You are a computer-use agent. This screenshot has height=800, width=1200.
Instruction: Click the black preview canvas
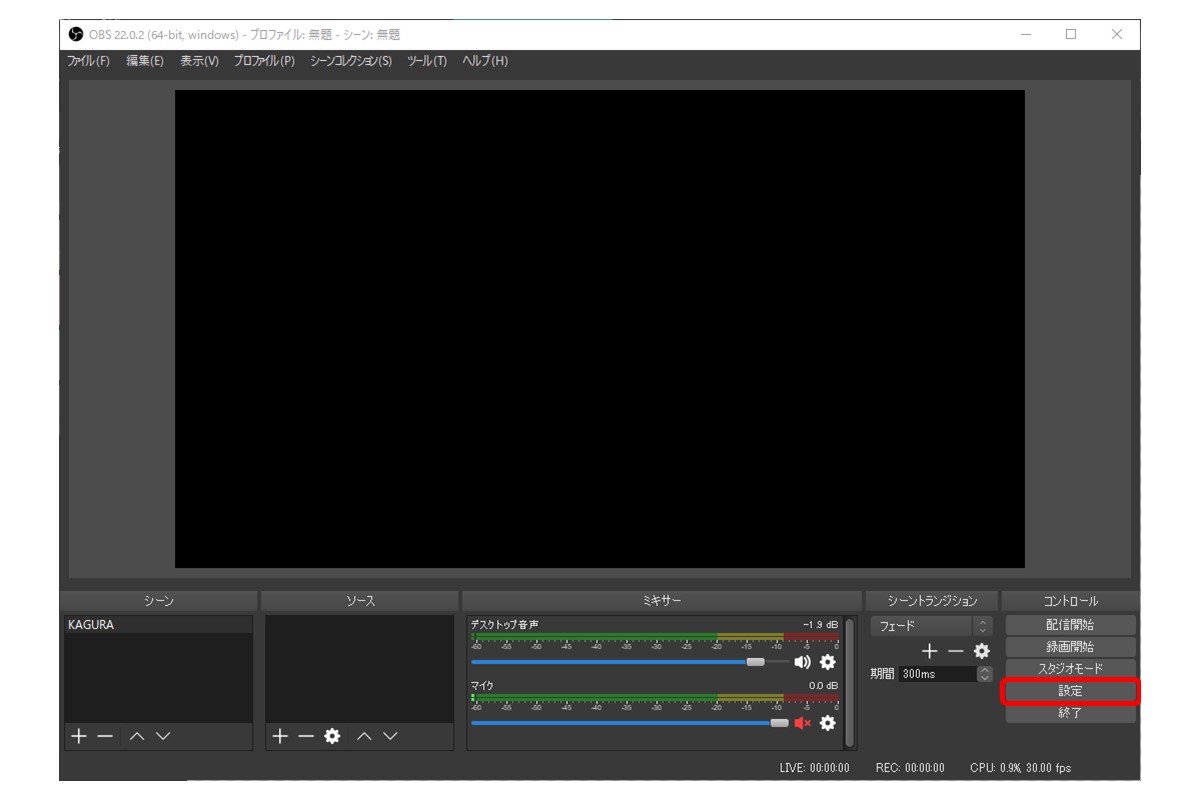point(600,329)
